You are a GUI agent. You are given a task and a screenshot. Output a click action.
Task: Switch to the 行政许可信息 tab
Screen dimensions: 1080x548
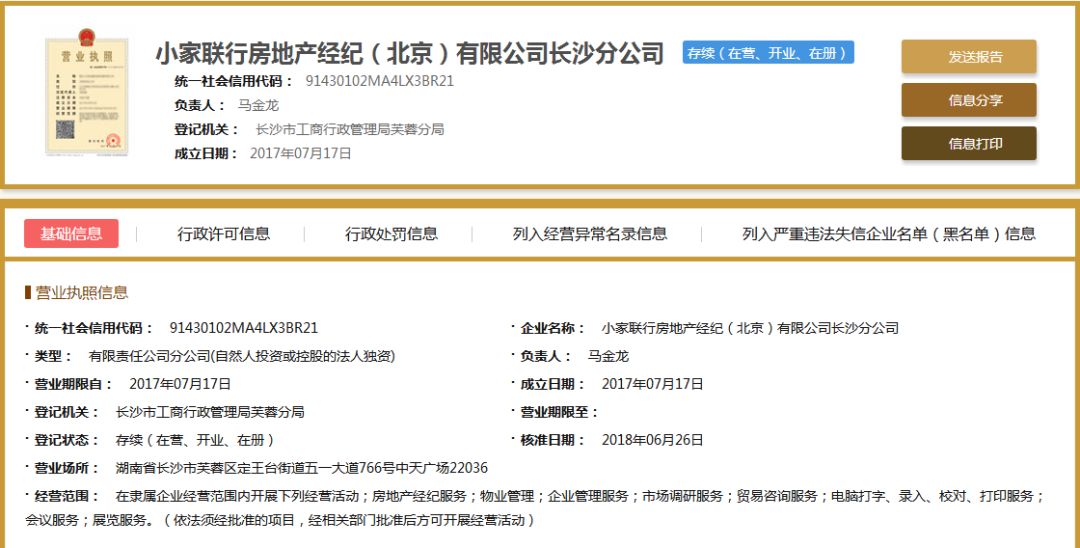pos(223,234)
